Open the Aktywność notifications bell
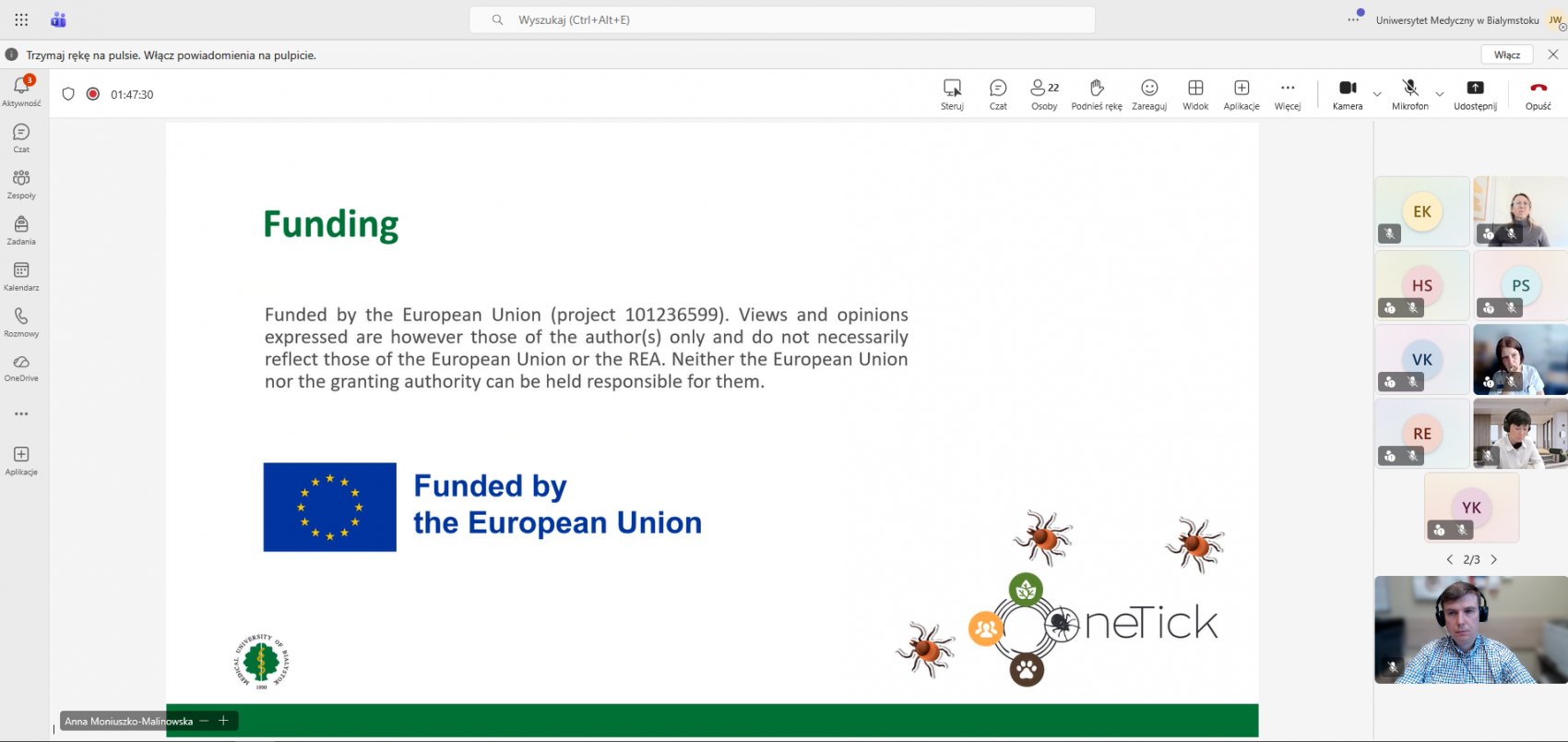The height and width of the screenshot is (742, 1568). (x=21, y=90)
